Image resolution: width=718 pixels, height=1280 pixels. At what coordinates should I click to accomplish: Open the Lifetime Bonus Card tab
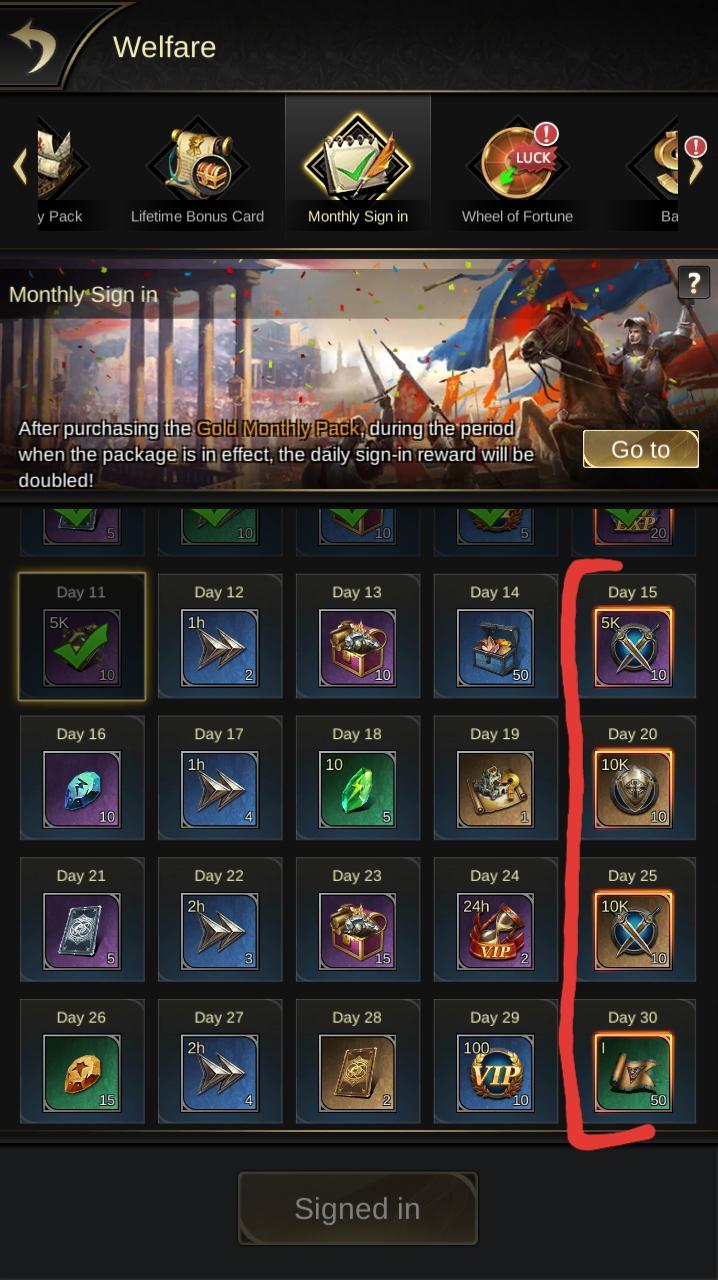click(x=197, y=172)
